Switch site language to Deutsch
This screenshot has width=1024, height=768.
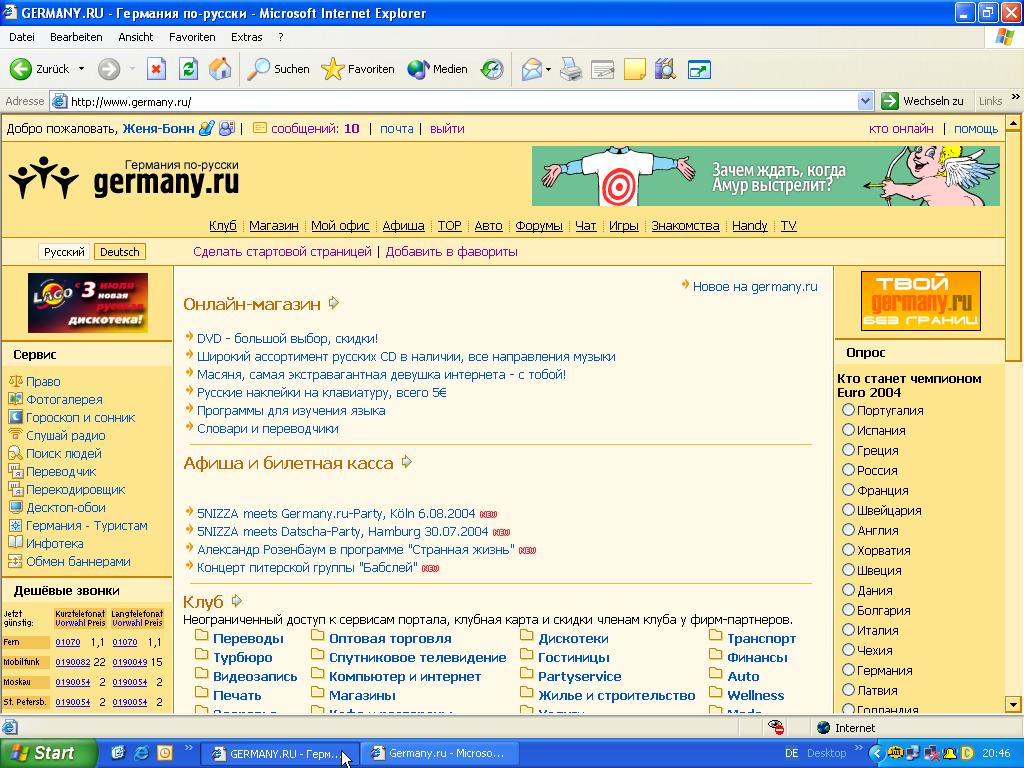120,252
